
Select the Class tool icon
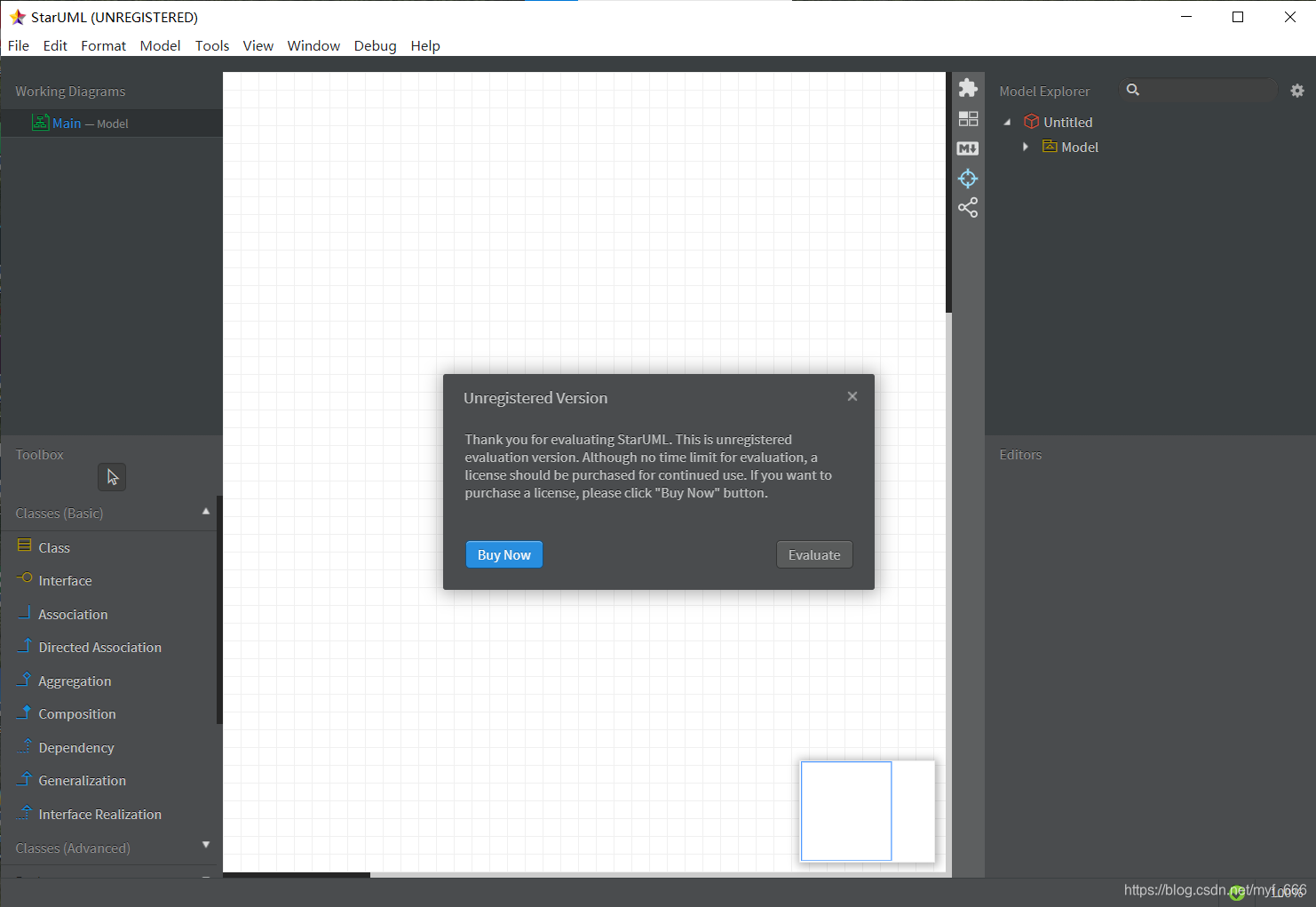25,545
